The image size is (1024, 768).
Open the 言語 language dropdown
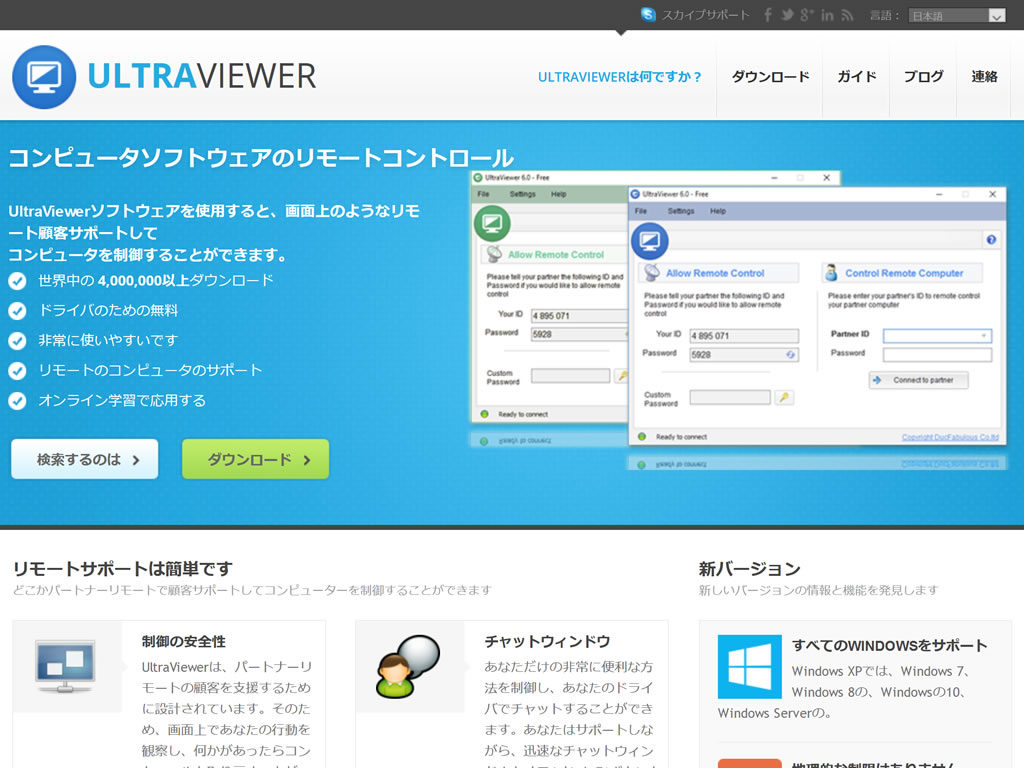click(x=956, y=16)
